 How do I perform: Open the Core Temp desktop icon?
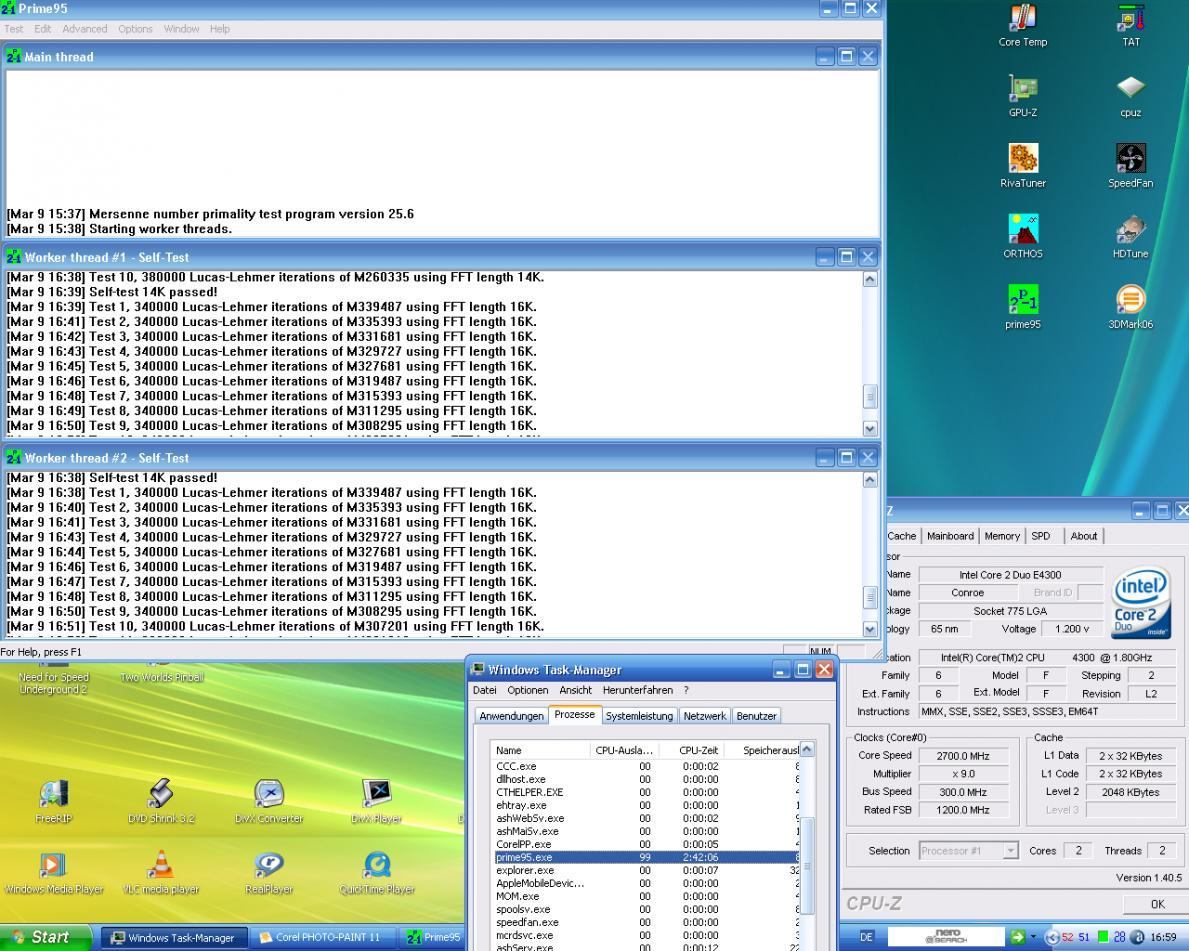click(x=1022, y=25)
